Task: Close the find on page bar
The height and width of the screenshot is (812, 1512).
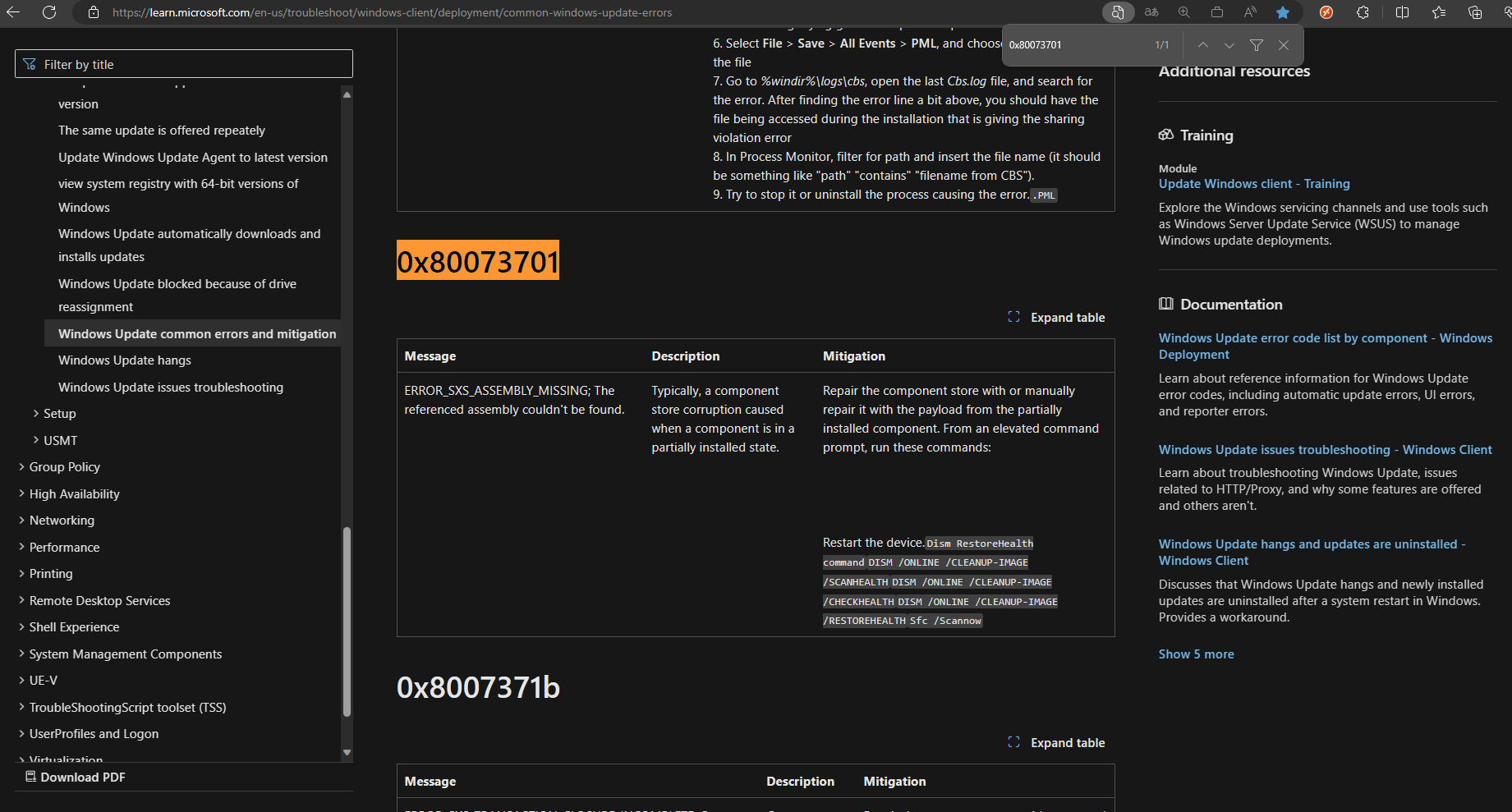Action: 1284,45
